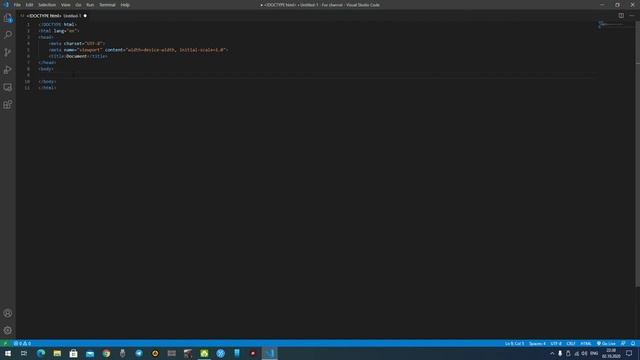The image size is (640, 360).
Task: Click the editor vertical scrollbar
Action: pyautogui.click(x=638, y=154)
